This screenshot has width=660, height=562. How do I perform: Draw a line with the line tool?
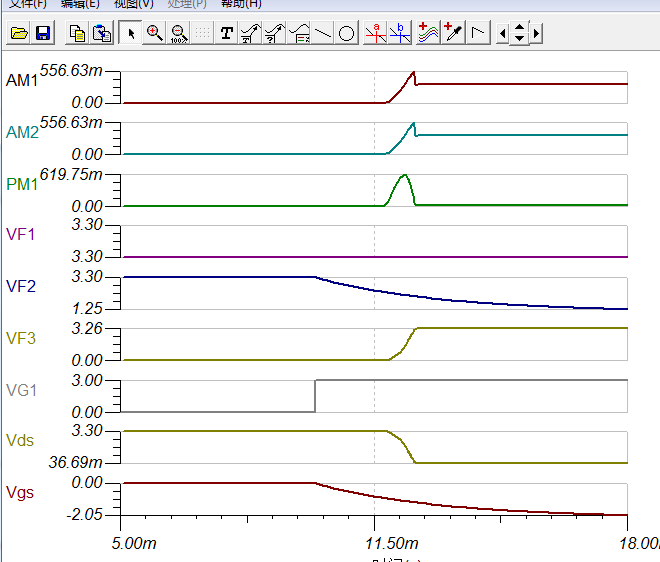(323, 34)
